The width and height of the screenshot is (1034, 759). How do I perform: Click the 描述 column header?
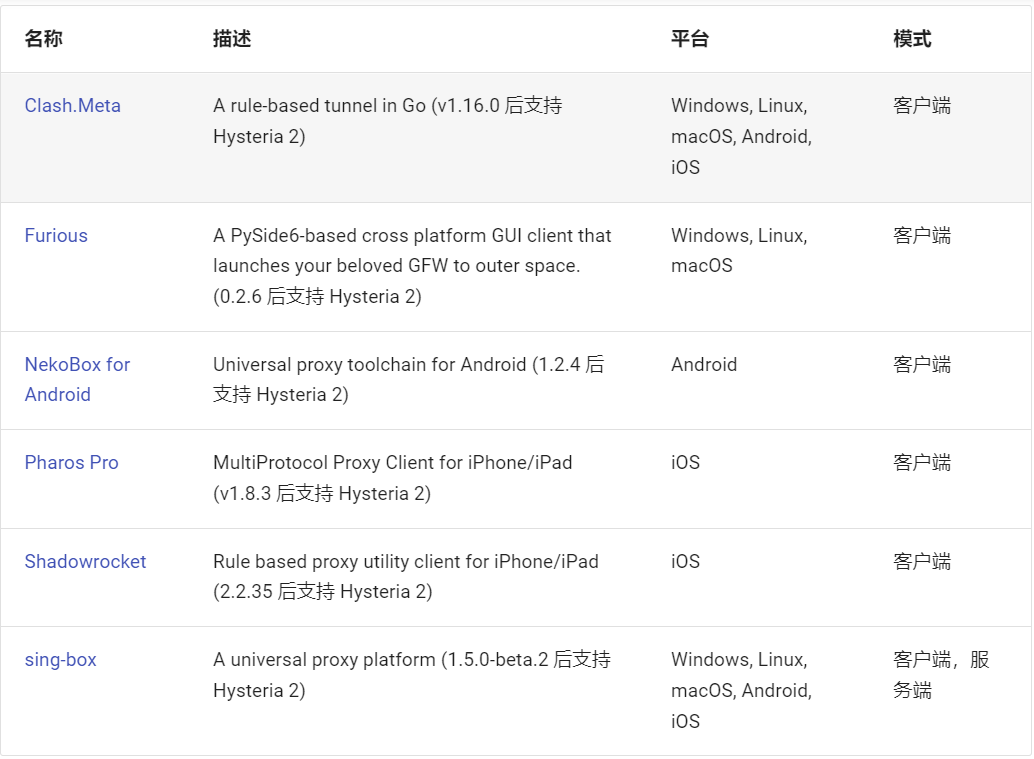tap(232, 38)
